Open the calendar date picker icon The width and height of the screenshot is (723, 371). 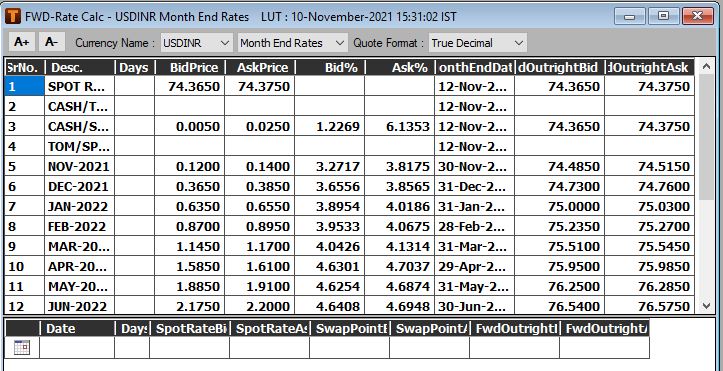(x=22, y=347)
